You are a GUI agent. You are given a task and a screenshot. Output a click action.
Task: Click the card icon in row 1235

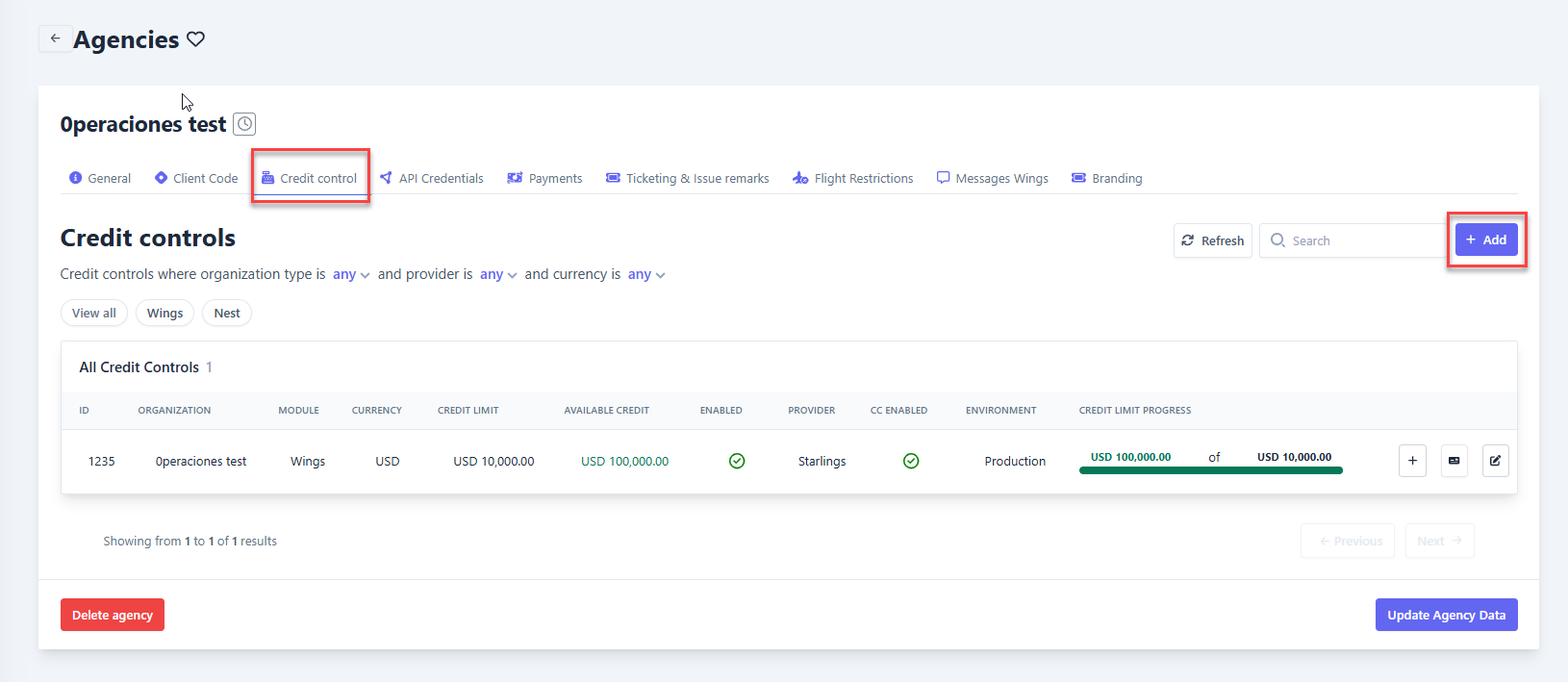[x=1454, y=461]
